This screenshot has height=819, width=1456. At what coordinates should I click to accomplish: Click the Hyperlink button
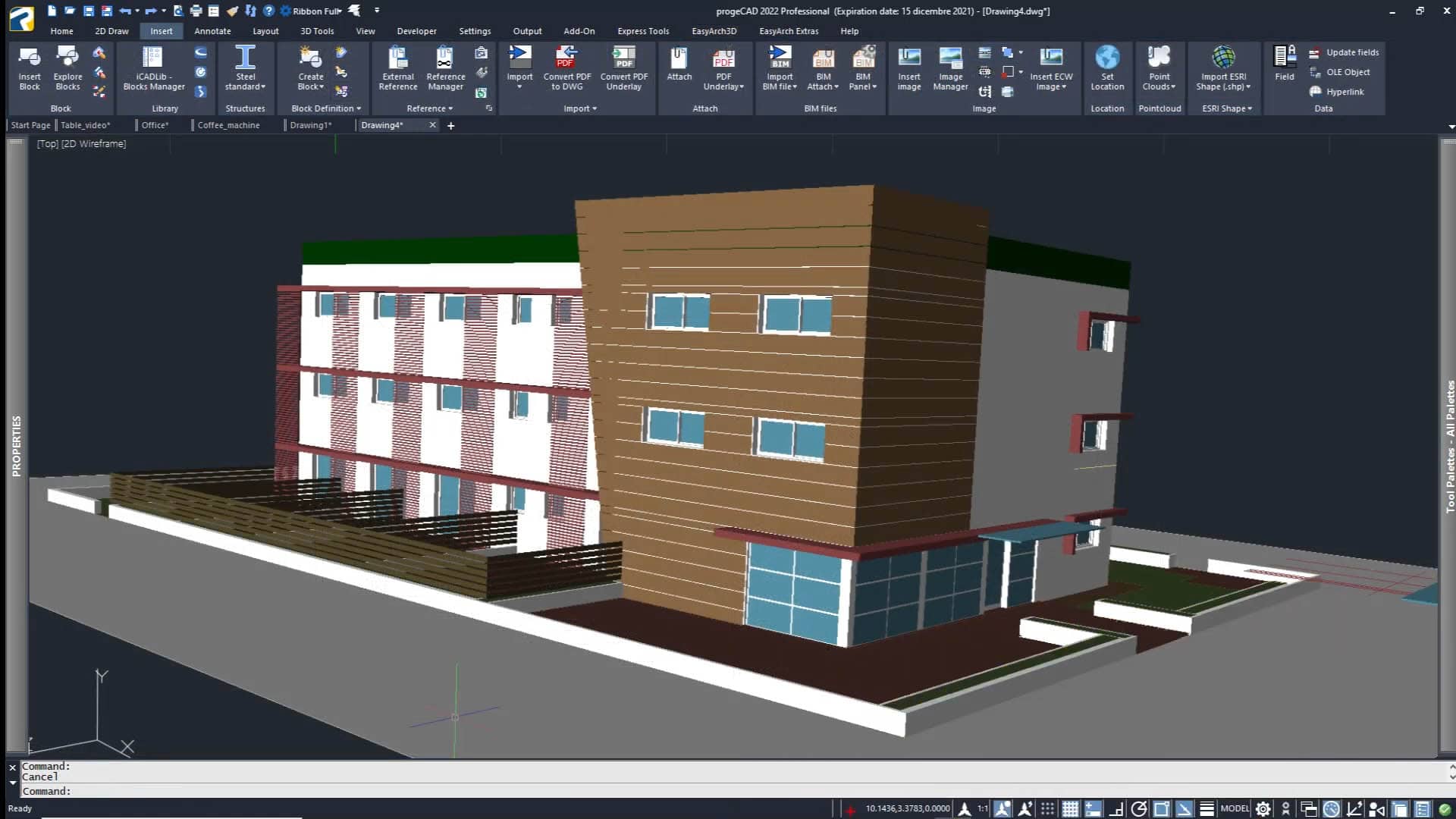(1337, 92)
